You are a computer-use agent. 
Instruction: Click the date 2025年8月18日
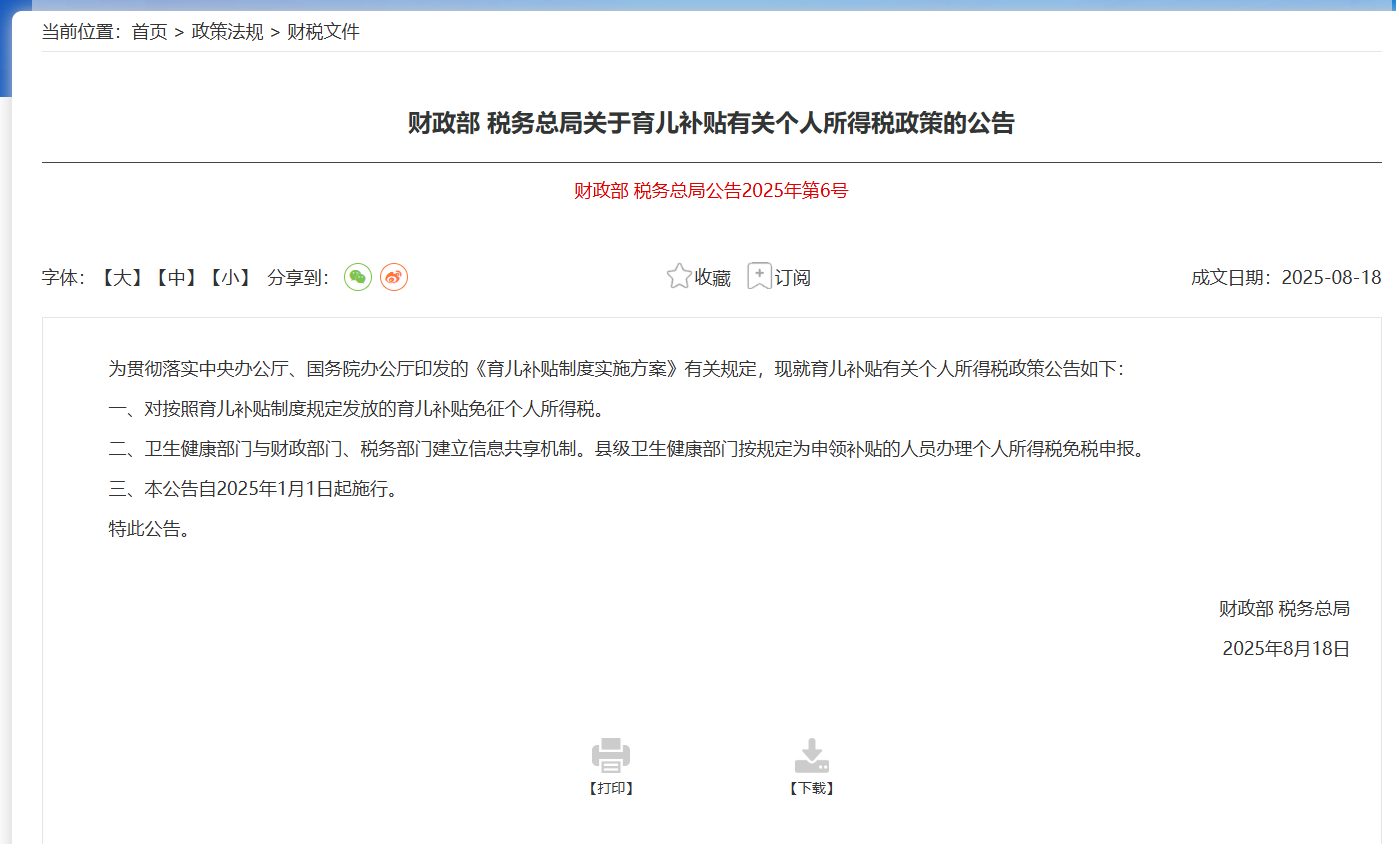(1286, 649)
